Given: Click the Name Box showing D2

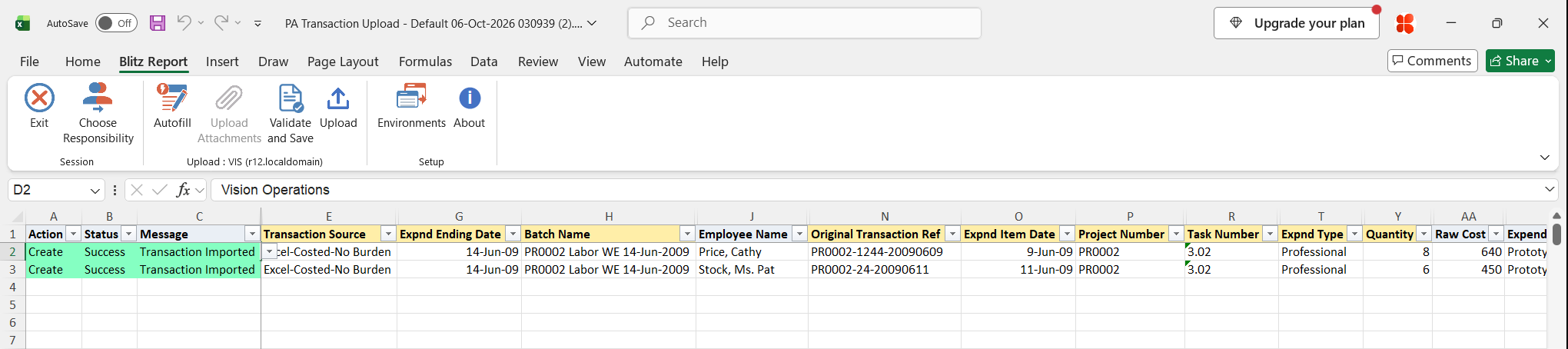Looking at the screenshot, I should tap(48, 190).
